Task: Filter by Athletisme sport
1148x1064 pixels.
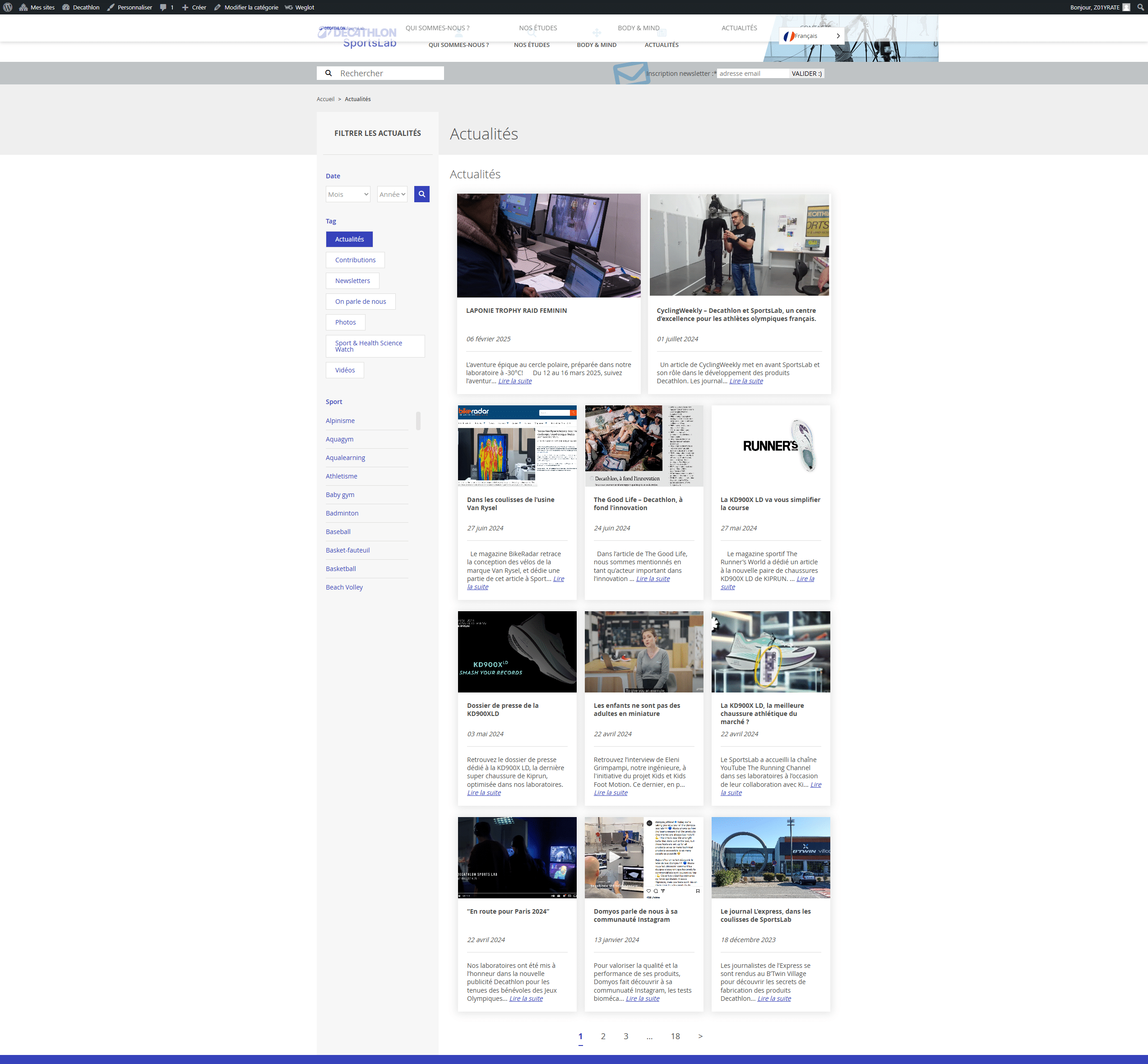Action: [x=341, y=476]
